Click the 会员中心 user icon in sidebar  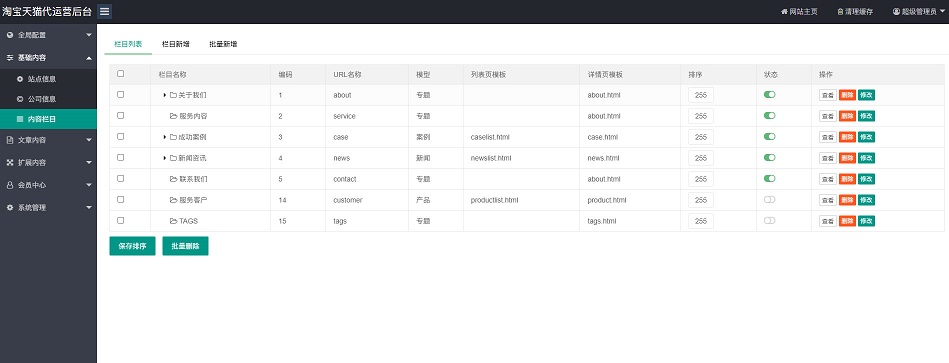click(10, 185)
